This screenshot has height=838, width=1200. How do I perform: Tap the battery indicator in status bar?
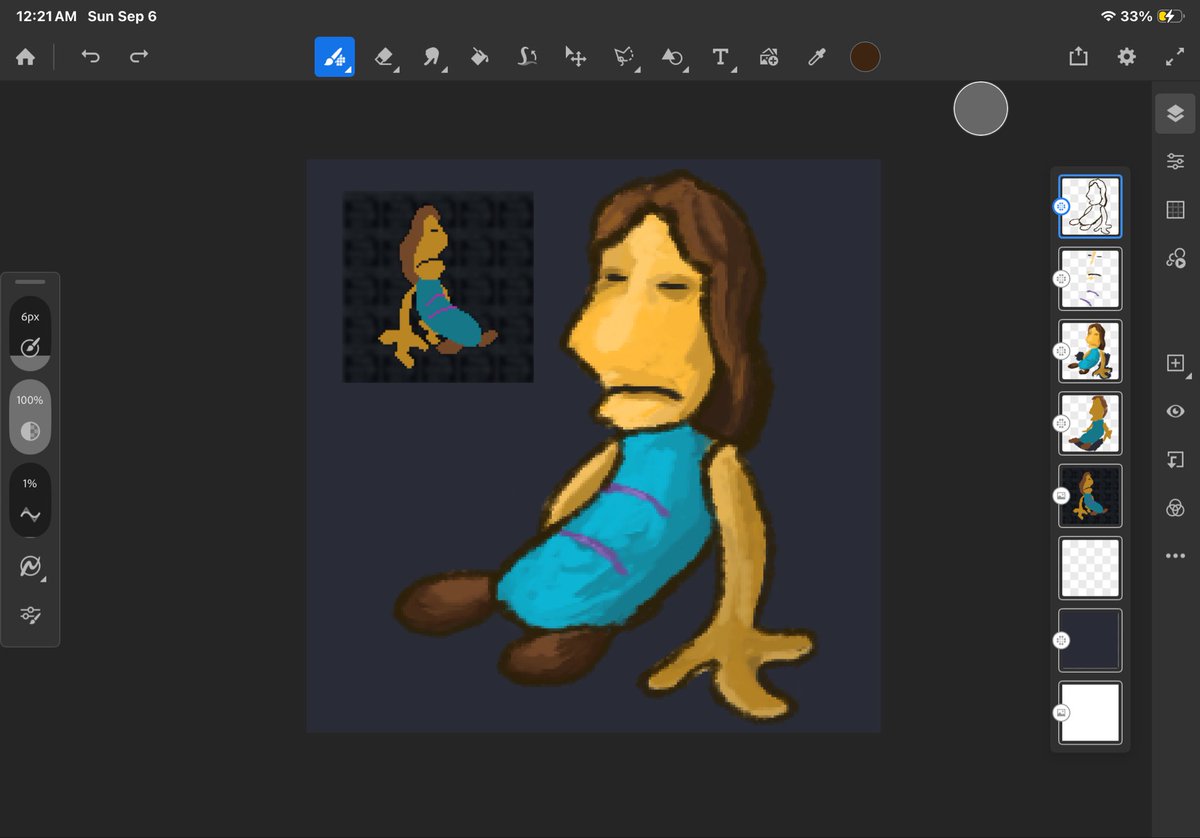1169,16
